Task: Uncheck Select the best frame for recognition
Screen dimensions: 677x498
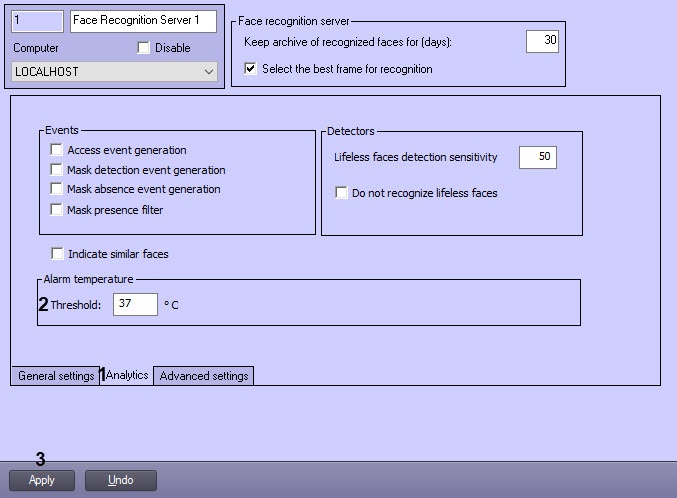Action: (251, 69)
